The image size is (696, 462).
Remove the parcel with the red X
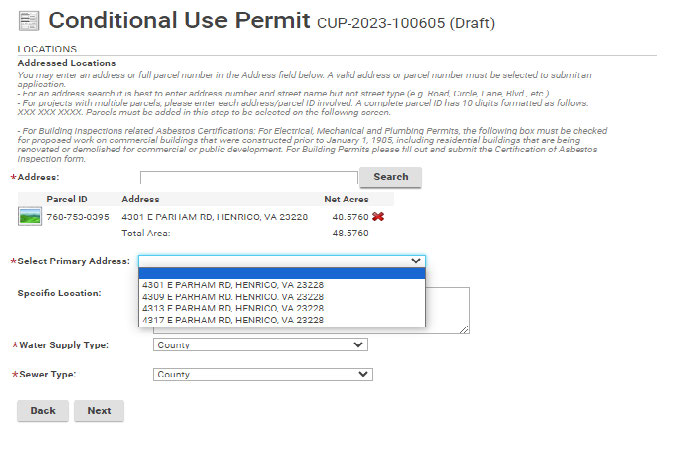[377, 216]
